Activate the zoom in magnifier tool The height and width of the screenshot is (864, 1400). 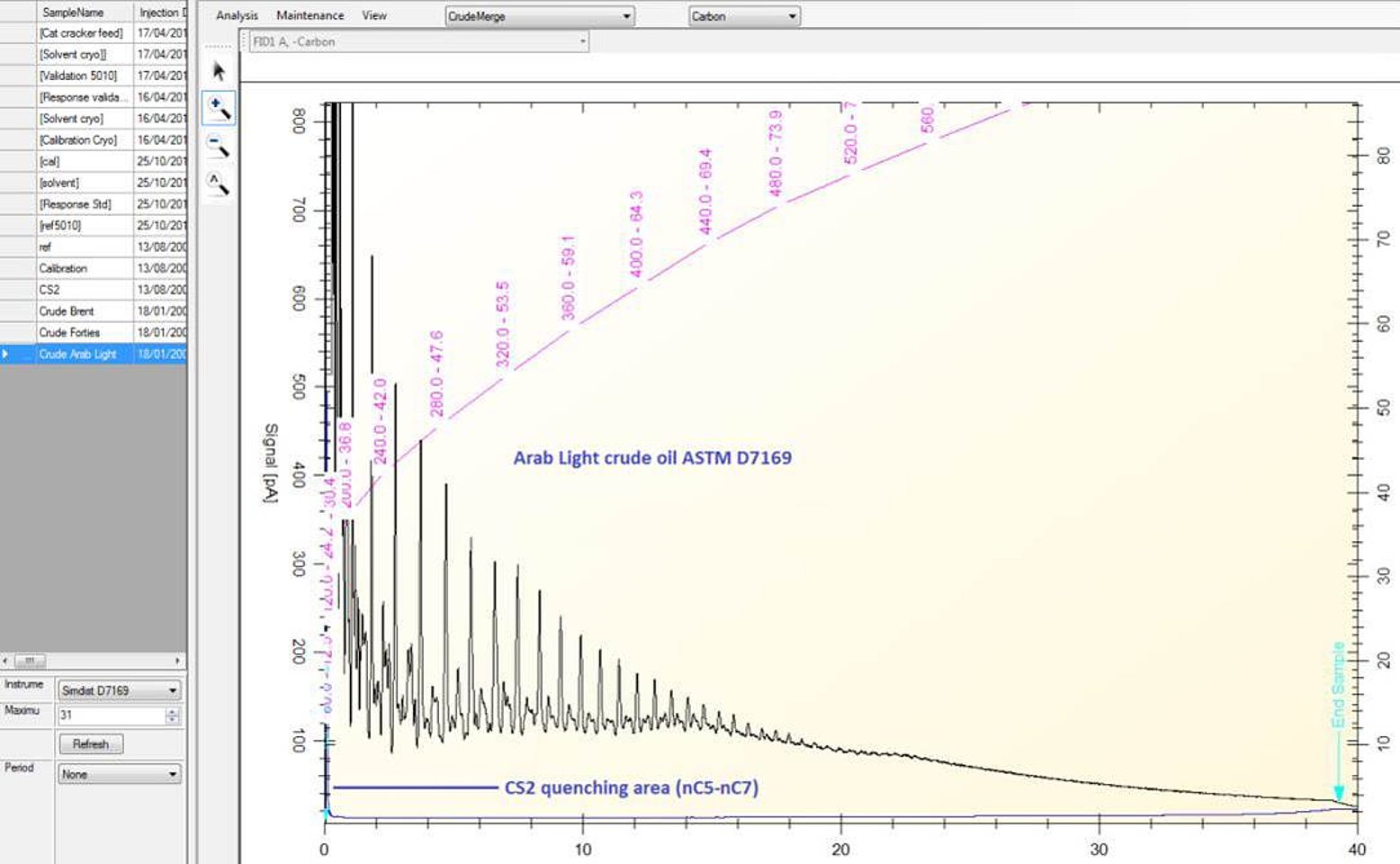[x=219, y=109]
